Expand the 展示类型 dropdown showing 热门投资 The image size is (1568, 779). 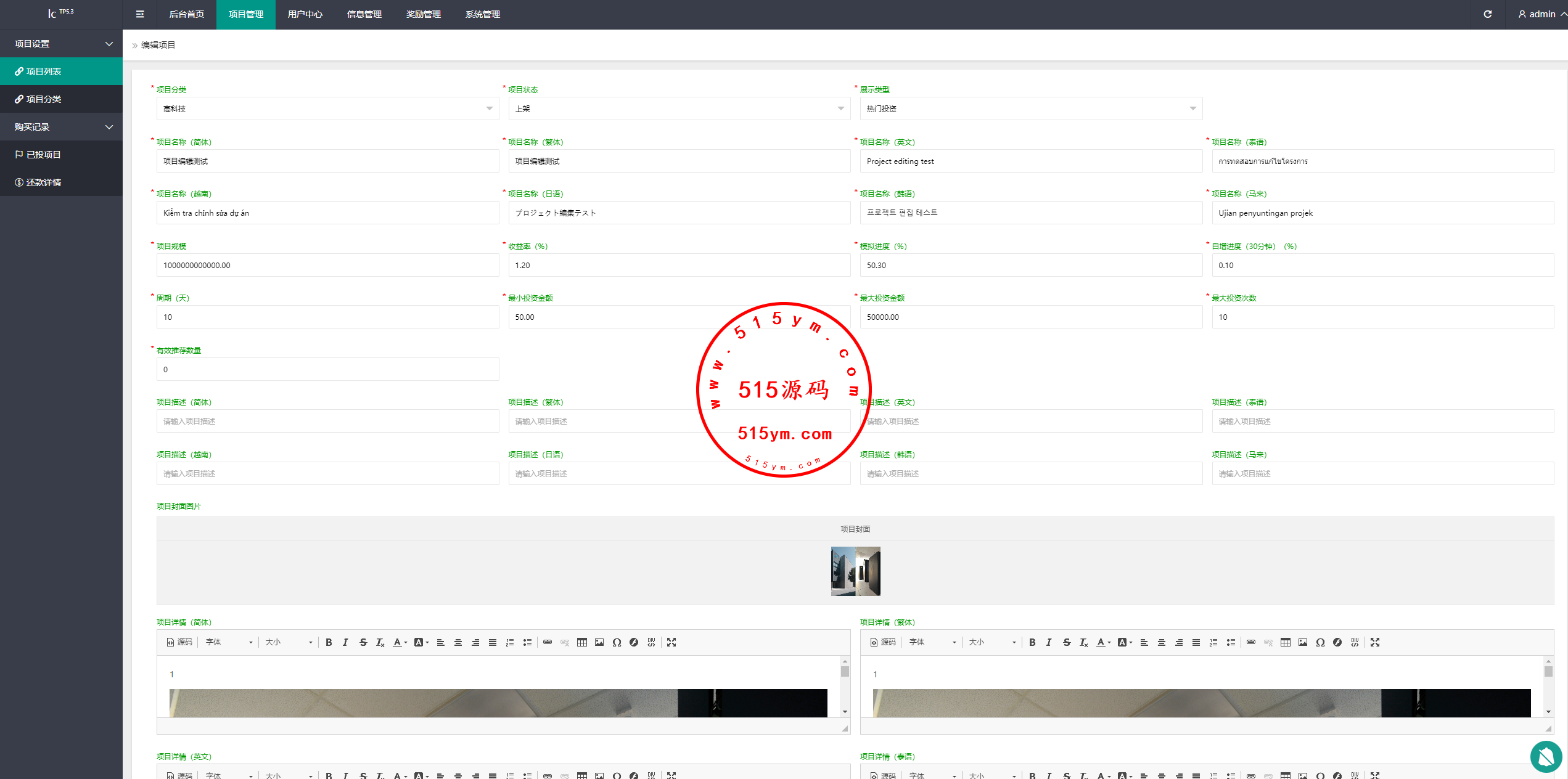tap(1030, 108)
